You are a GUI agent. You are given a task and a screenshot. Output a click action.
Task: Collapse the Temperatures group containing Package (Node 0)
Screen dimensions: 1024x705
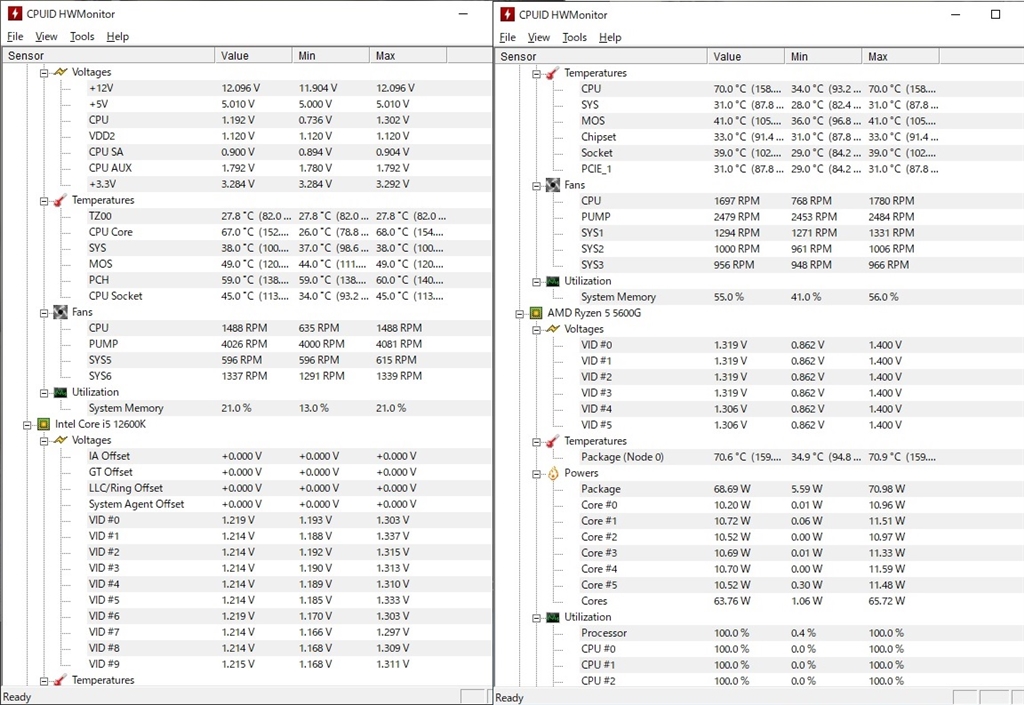(537, 442)
